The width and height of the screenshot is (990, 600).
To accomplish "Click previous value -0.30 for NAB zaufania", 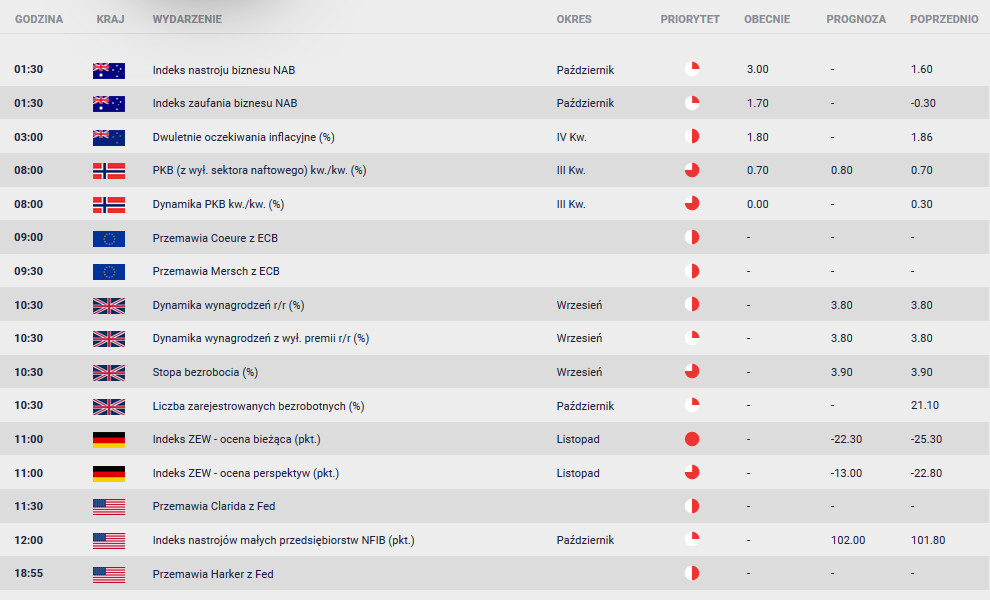I will click(923, 103).
